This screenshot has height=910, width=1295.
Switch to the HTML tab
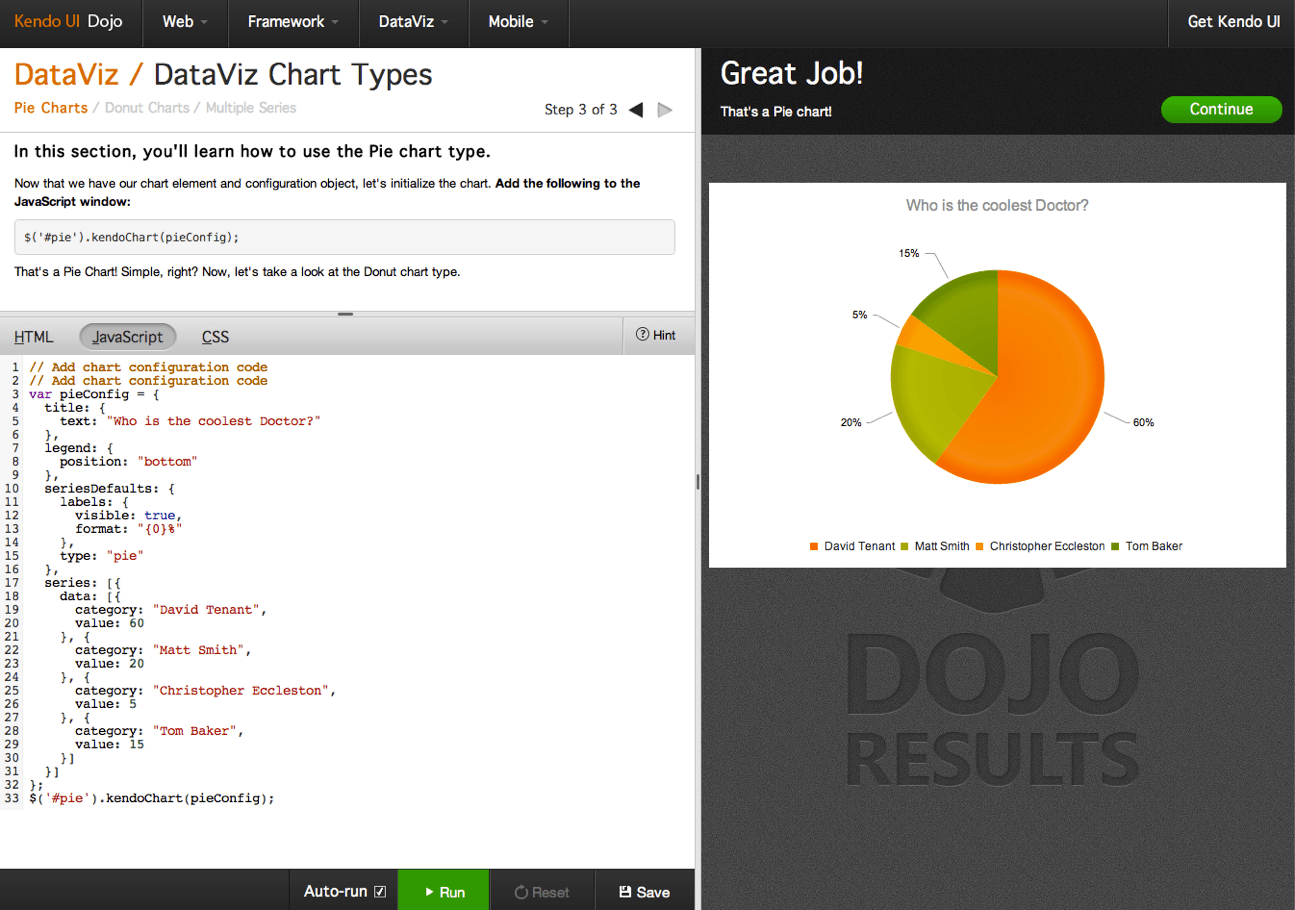(34, 337)
